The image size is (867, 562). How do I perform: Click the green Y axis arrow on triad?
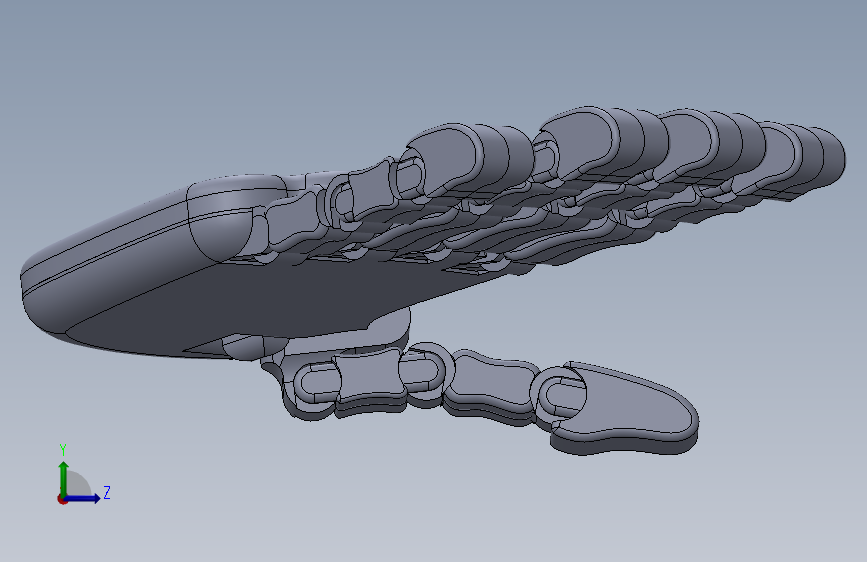pos(64,478)
